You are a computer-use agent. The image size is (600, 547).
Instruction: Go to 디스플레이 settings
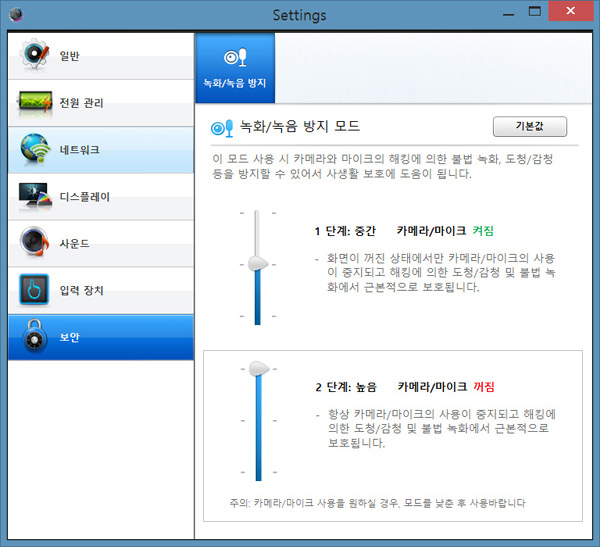coord(101,197)
